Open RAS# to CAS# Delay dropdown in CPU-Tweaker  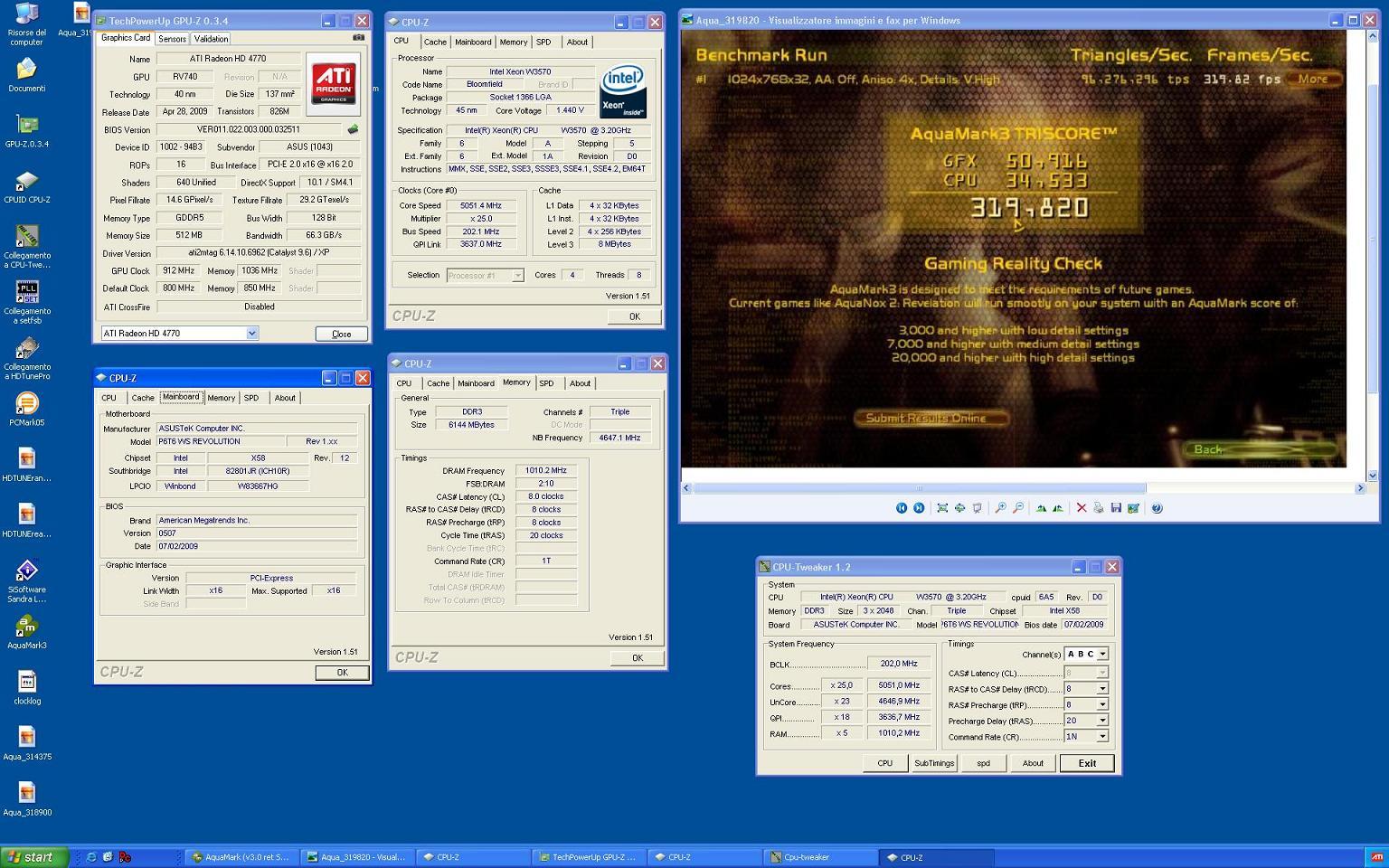[1102, 689]
